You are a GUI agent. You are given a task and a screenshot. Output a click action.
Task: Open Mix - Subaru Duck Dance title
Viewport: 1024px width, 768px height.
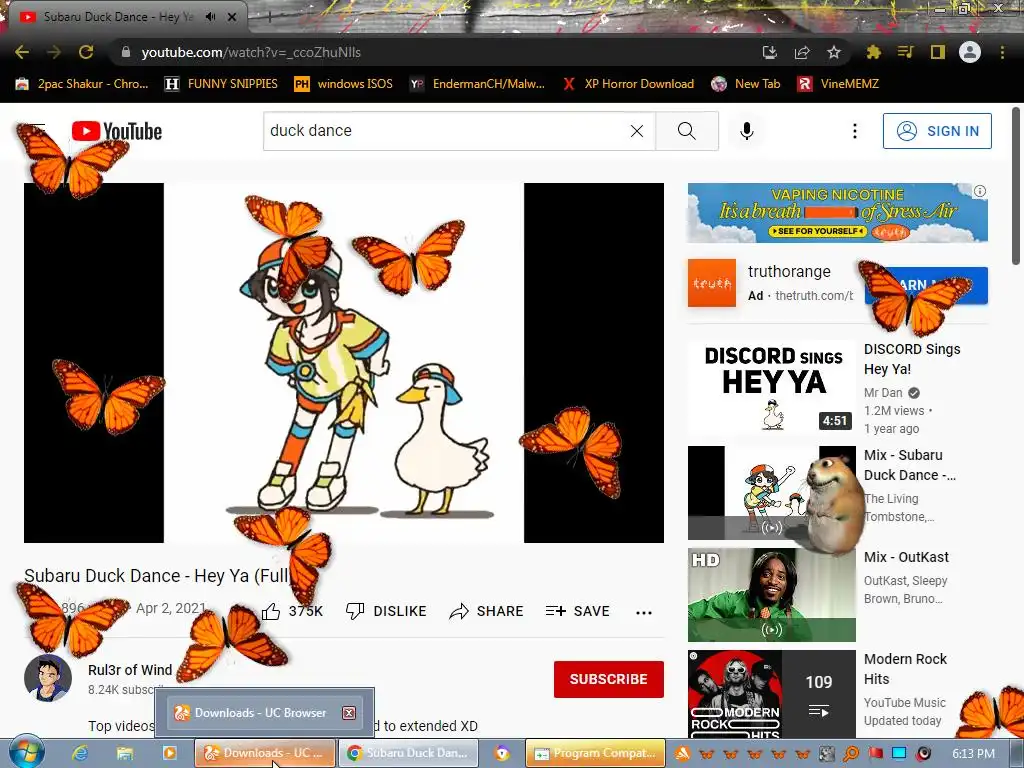[910, 465]
